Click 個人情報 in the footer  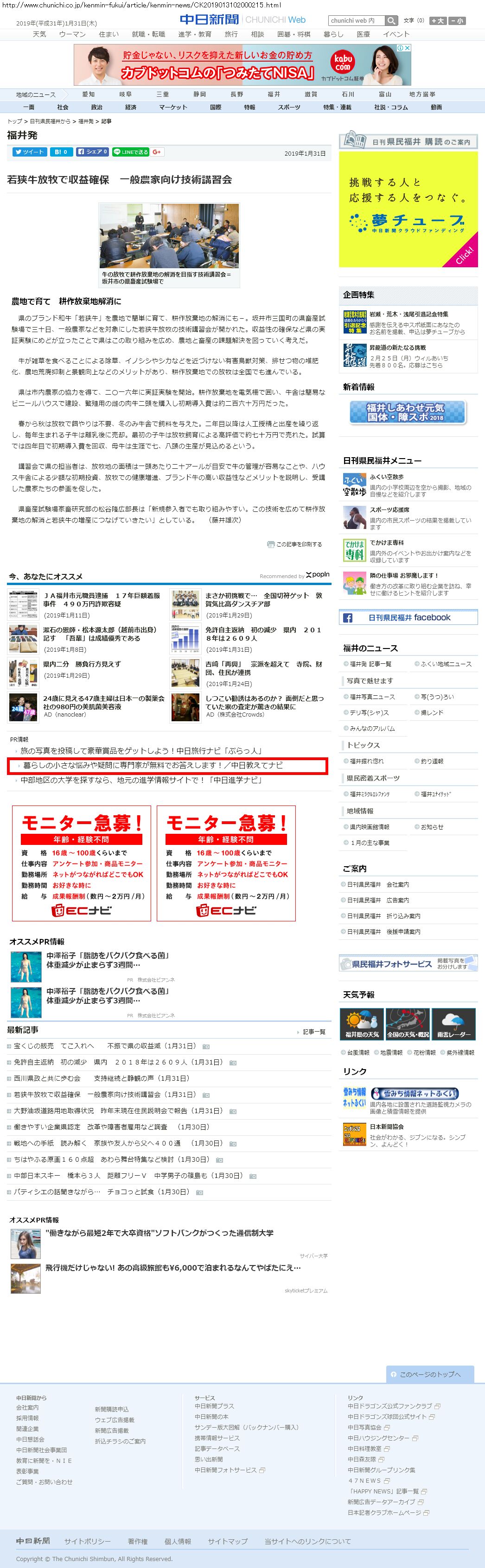[178, 1541]
